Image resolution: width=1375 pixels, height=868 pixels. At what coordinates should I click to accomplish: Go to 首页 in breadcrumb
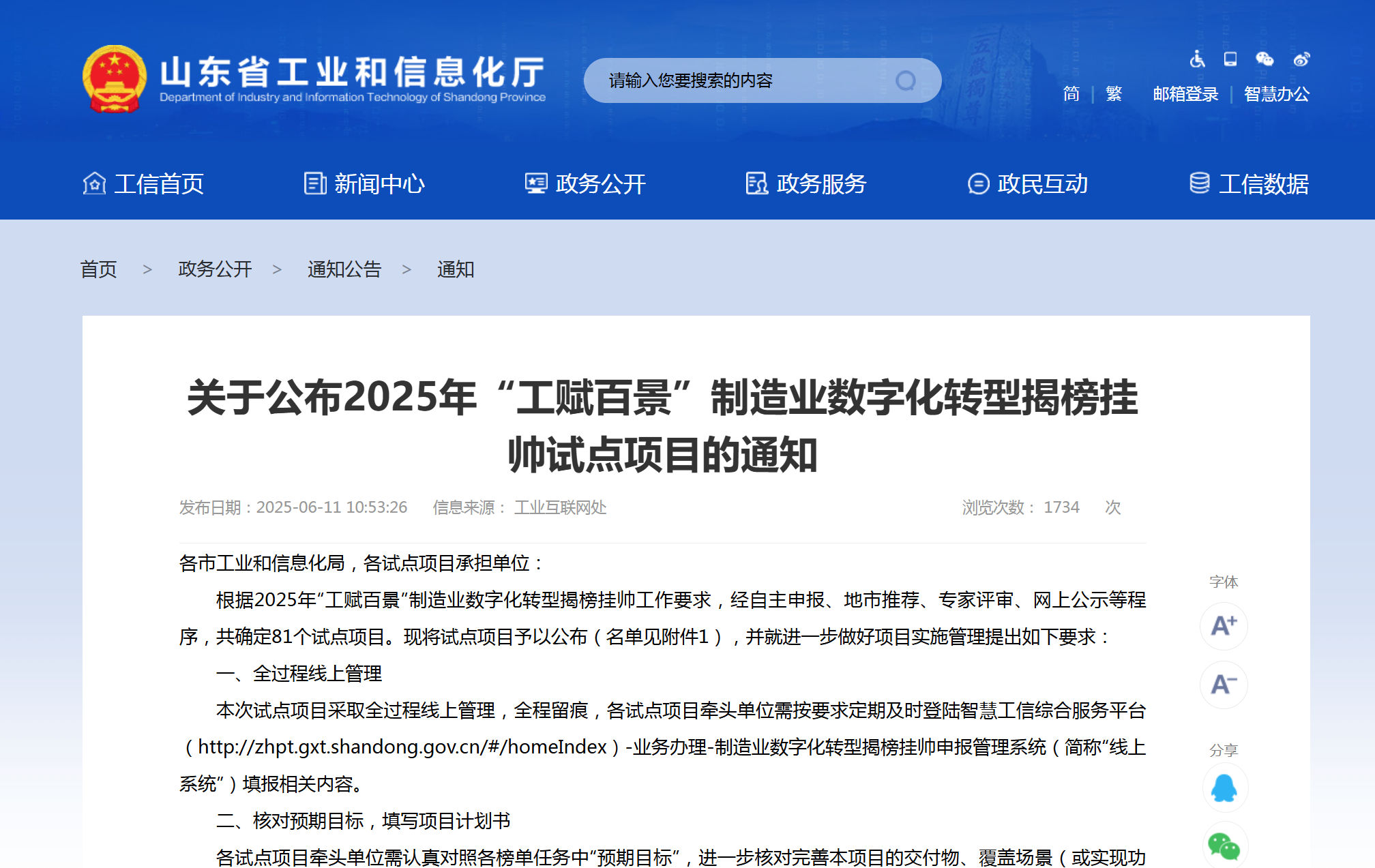click(99, 269)
